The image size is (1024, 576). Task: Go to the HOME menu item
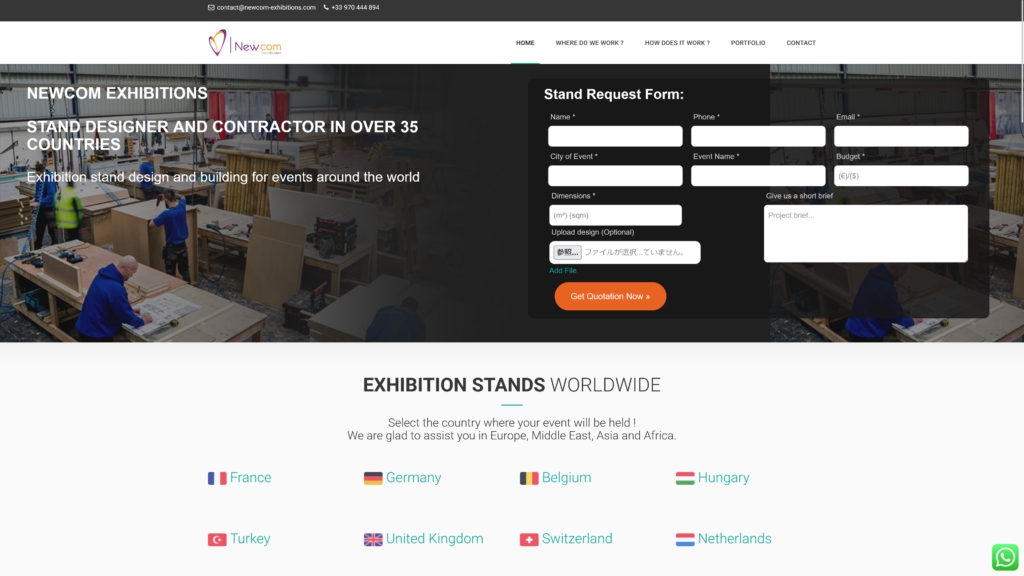(525, 43)
